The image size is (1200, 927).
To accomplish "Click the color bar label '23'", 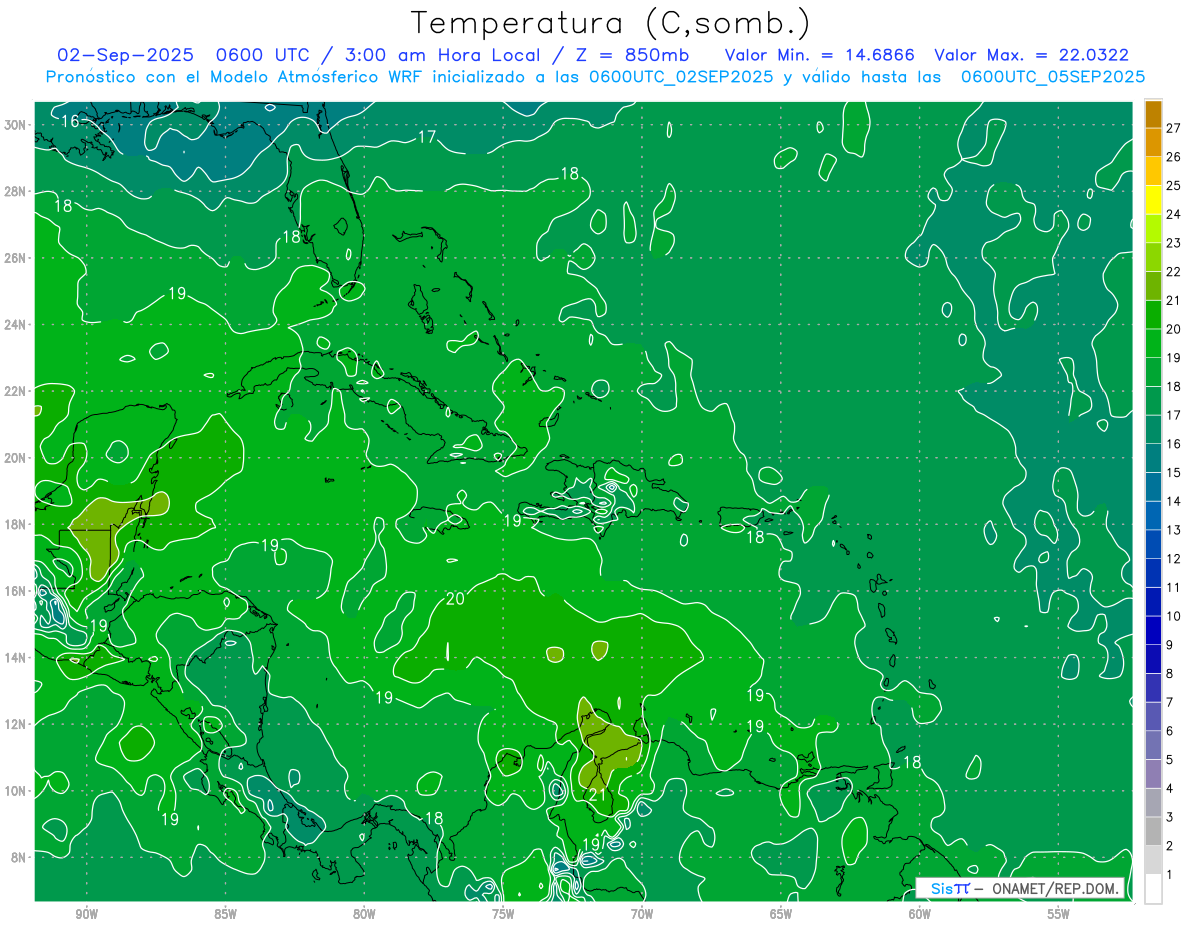I will [1174, 243].
